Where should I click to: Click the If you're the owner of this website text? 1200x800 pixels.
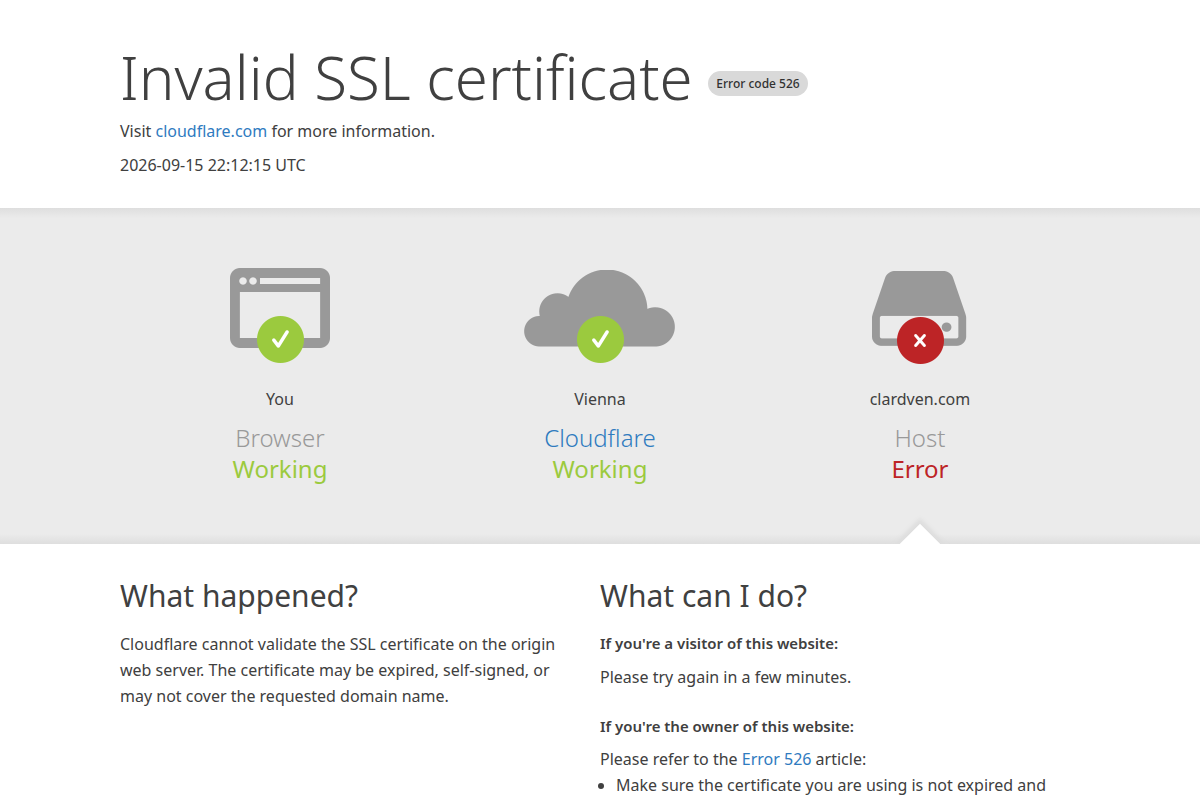pyautogui.click(x=727, y=727)
